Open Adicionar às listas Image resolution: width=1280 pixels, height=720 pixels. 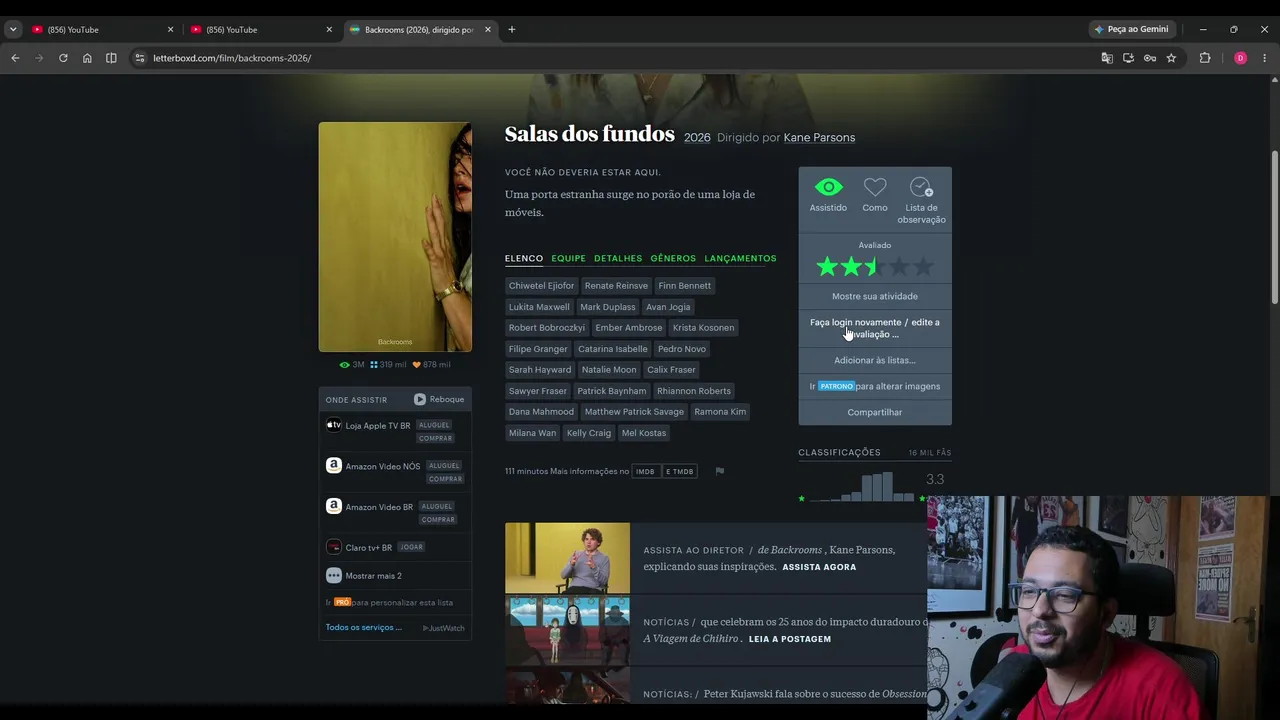875,360
